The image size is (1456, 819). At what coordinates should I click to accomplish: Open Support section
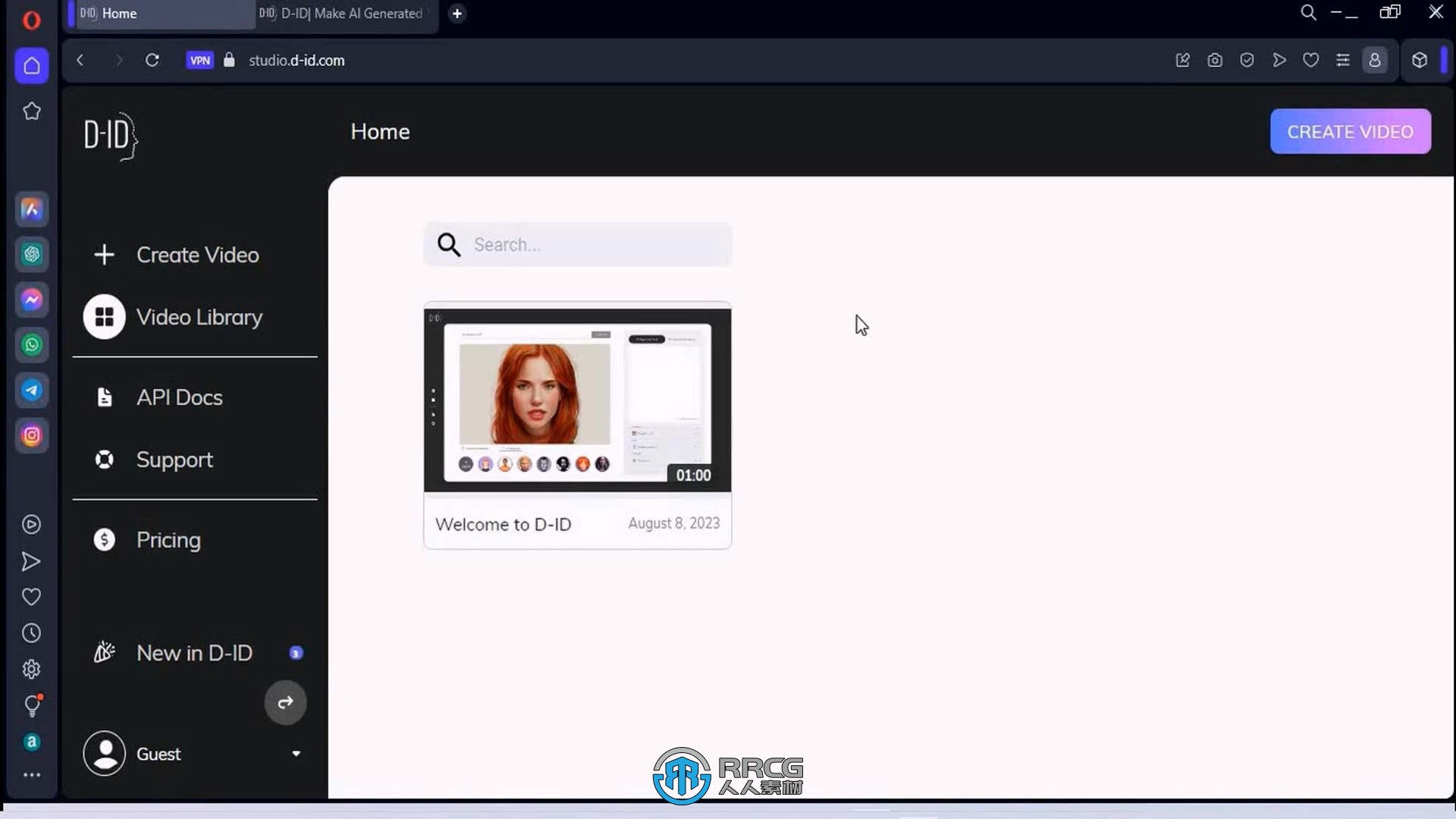(x=175, y=459)
